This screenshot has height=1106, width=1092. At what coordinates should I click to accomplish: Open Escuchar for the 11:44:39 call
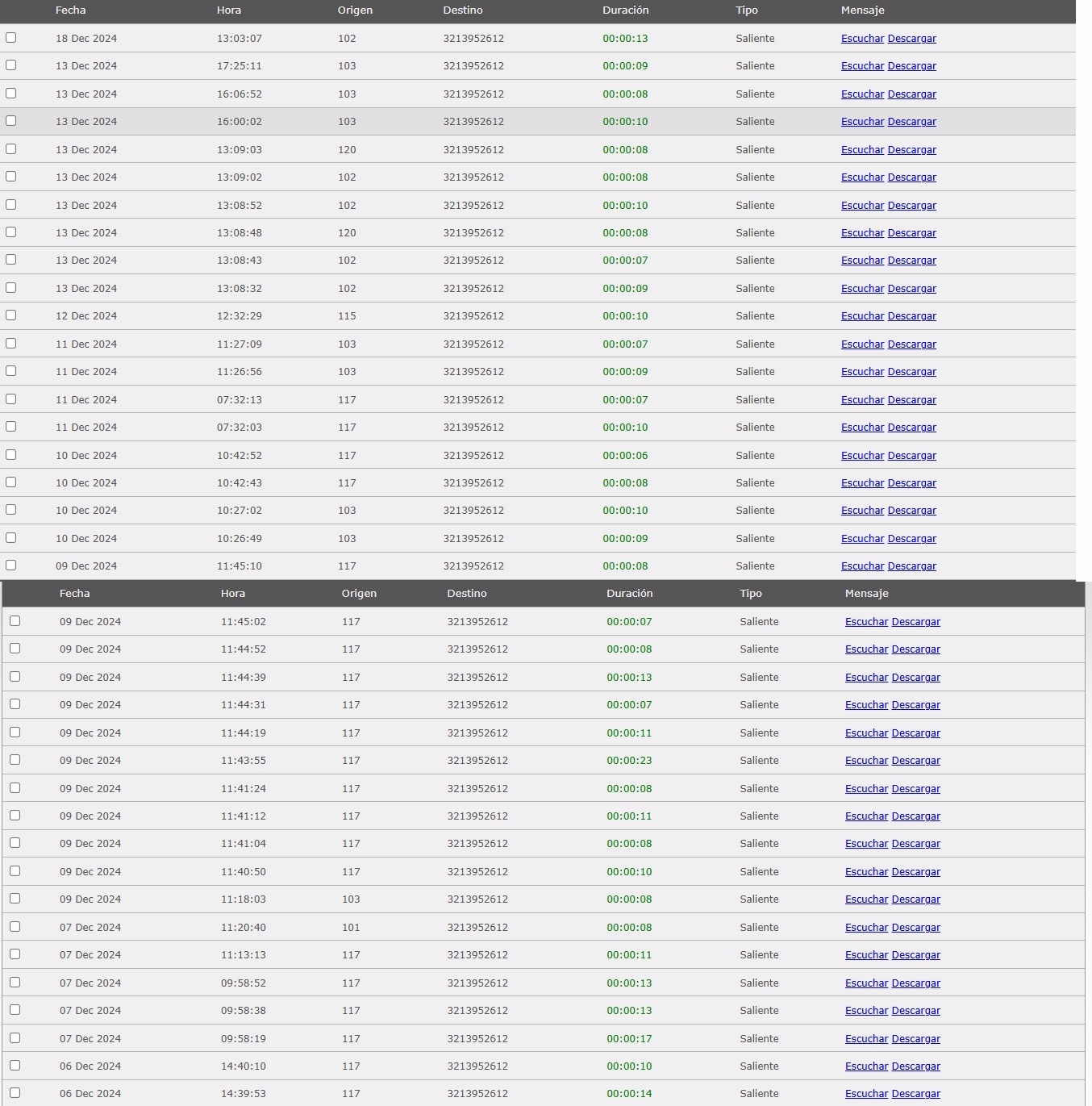coord(866,678)
